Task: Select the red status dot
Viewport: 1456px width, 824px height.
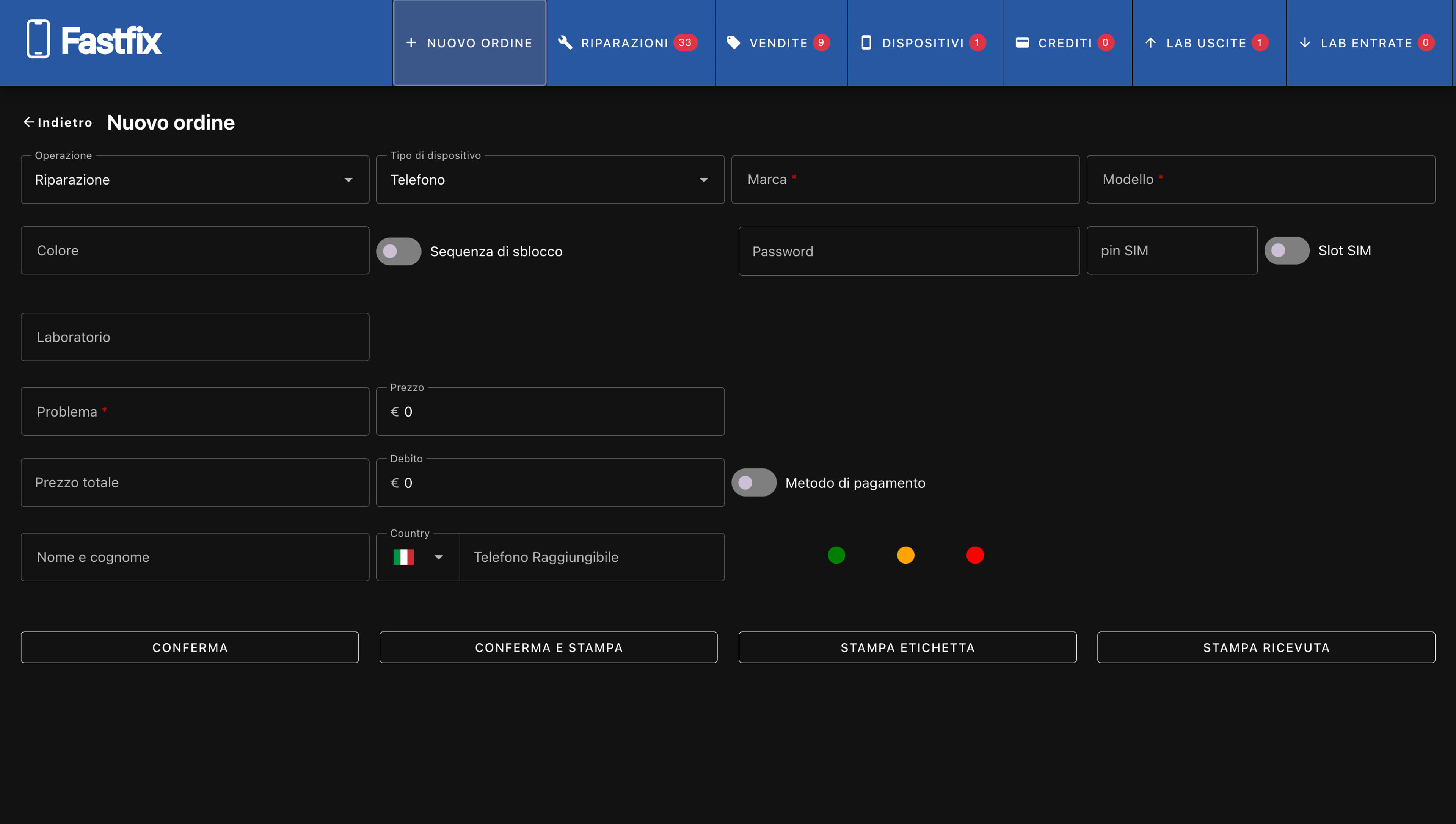Action: click(975, 555)
